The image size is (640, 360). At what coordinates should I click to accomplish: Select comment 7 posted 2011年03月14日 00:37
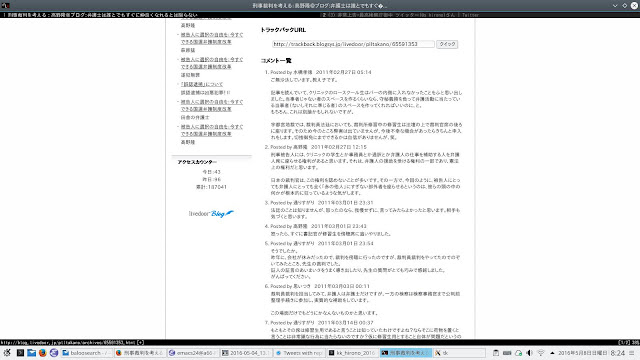pos(322,323)
